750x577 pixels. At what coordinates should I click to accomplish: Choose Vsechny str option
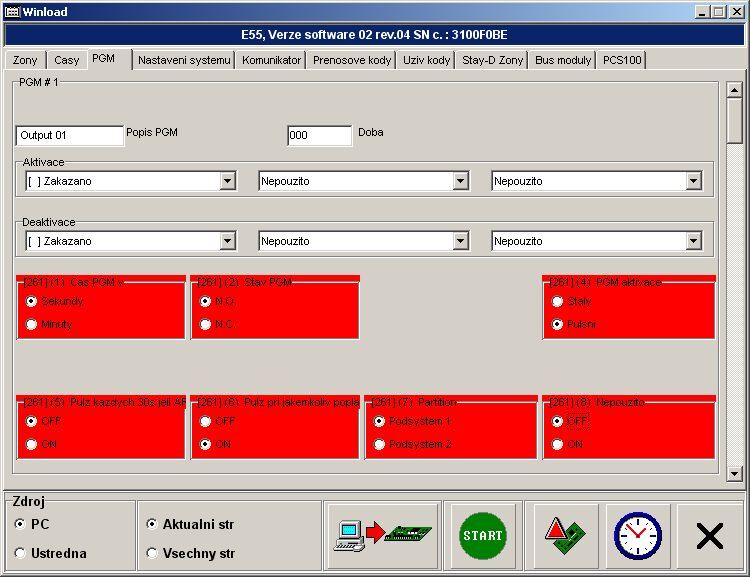click(152, 553)
